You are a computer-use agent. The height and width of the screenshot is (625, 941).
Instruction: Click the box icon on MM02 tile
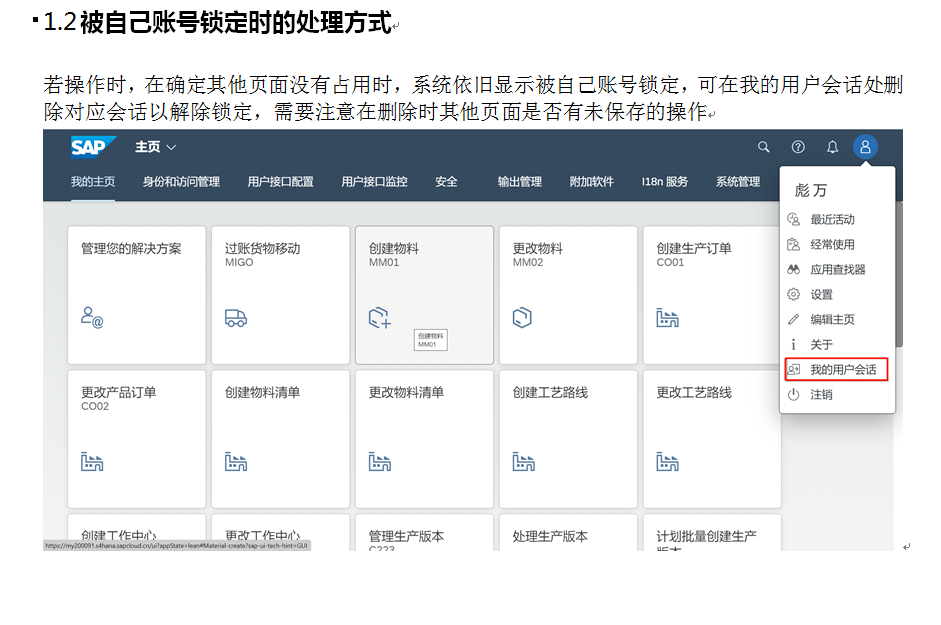[x=523, y=318]
